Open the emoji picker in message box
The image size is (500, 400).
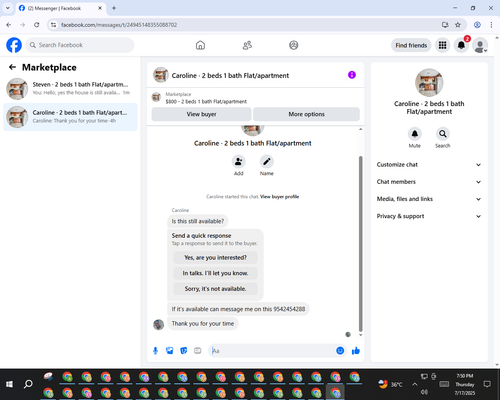(340, 351)
